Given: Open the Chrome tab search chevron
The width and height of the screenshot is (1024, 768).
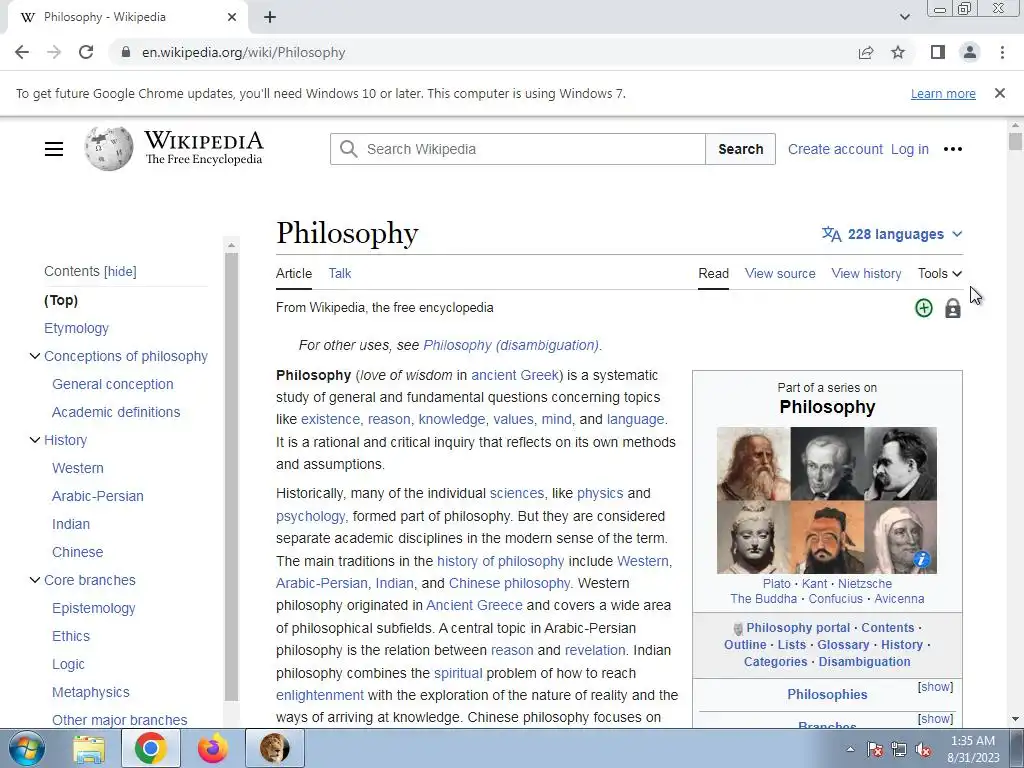Looking at the screenshot, I should (904, 17).
